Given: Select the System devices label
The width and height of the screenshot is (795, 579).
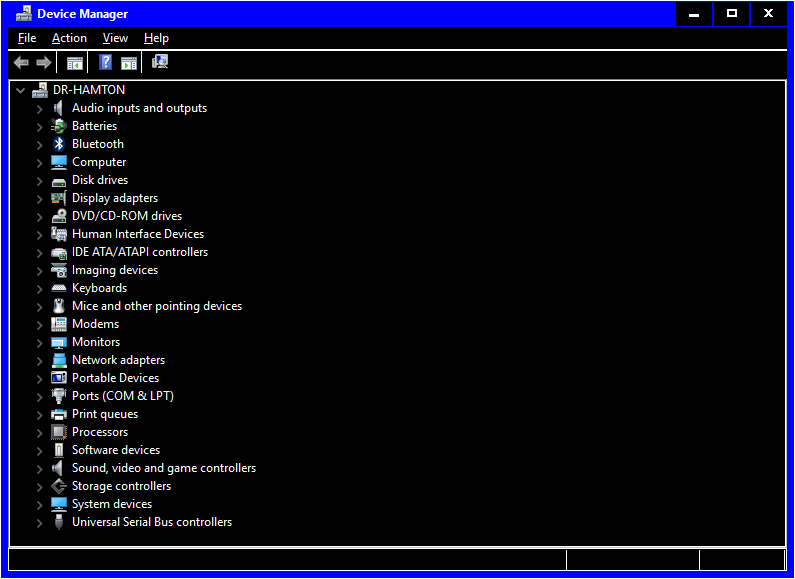Looking at the screenshot, I should (112, 504).
